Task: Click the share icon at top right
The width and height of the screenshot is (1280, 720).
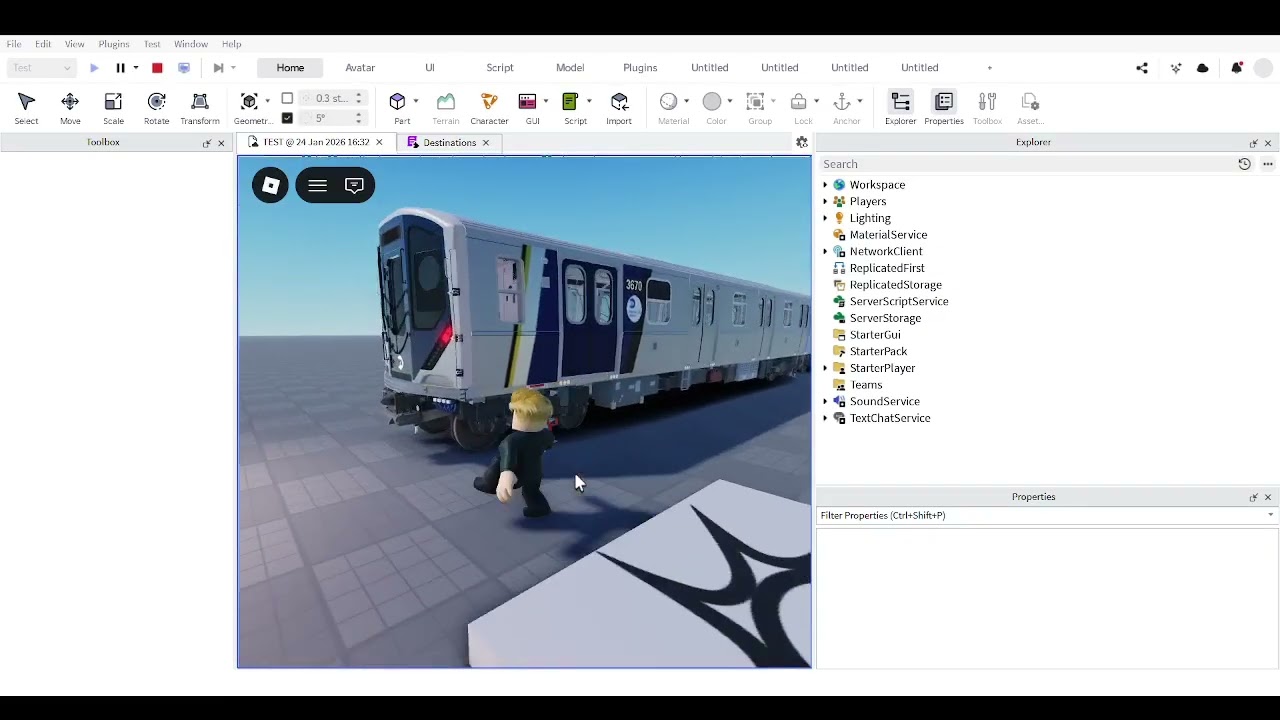Action: pos(1142,68)
